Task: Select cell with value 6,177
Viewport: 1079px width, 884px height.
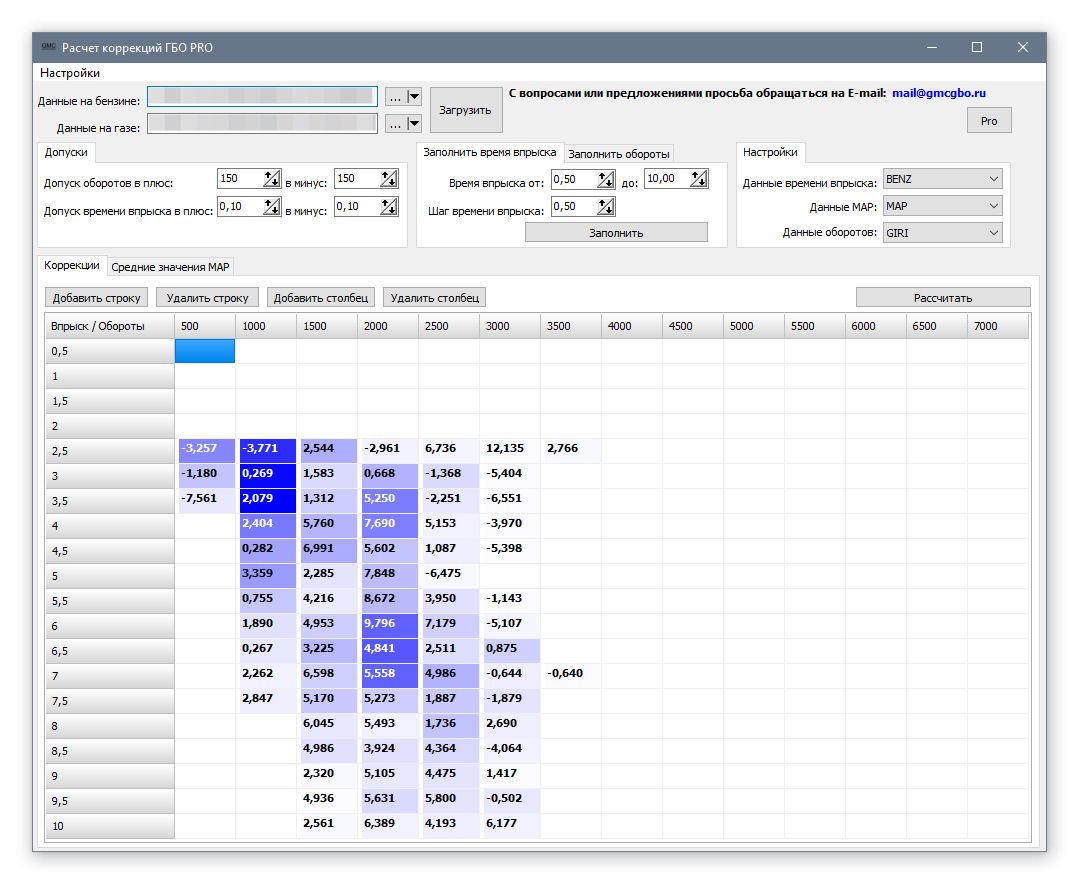Action: tap(510, 826)
